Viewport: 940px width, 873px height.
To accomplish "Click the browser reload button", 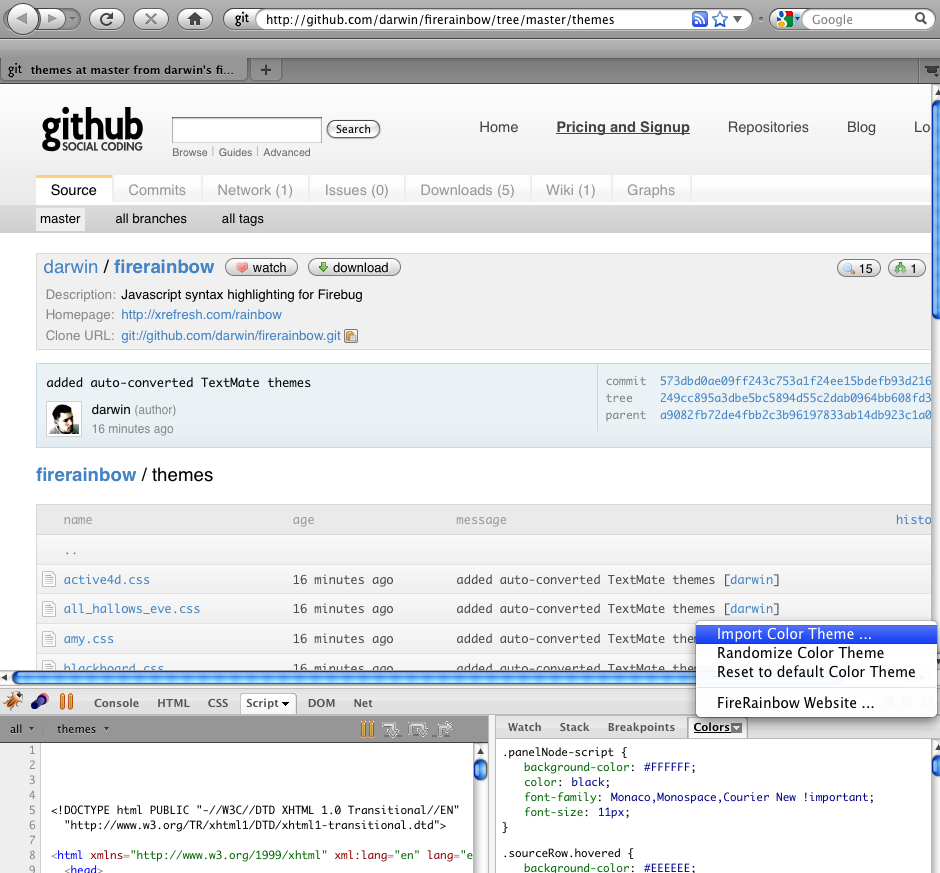I will tap(106, 18).
